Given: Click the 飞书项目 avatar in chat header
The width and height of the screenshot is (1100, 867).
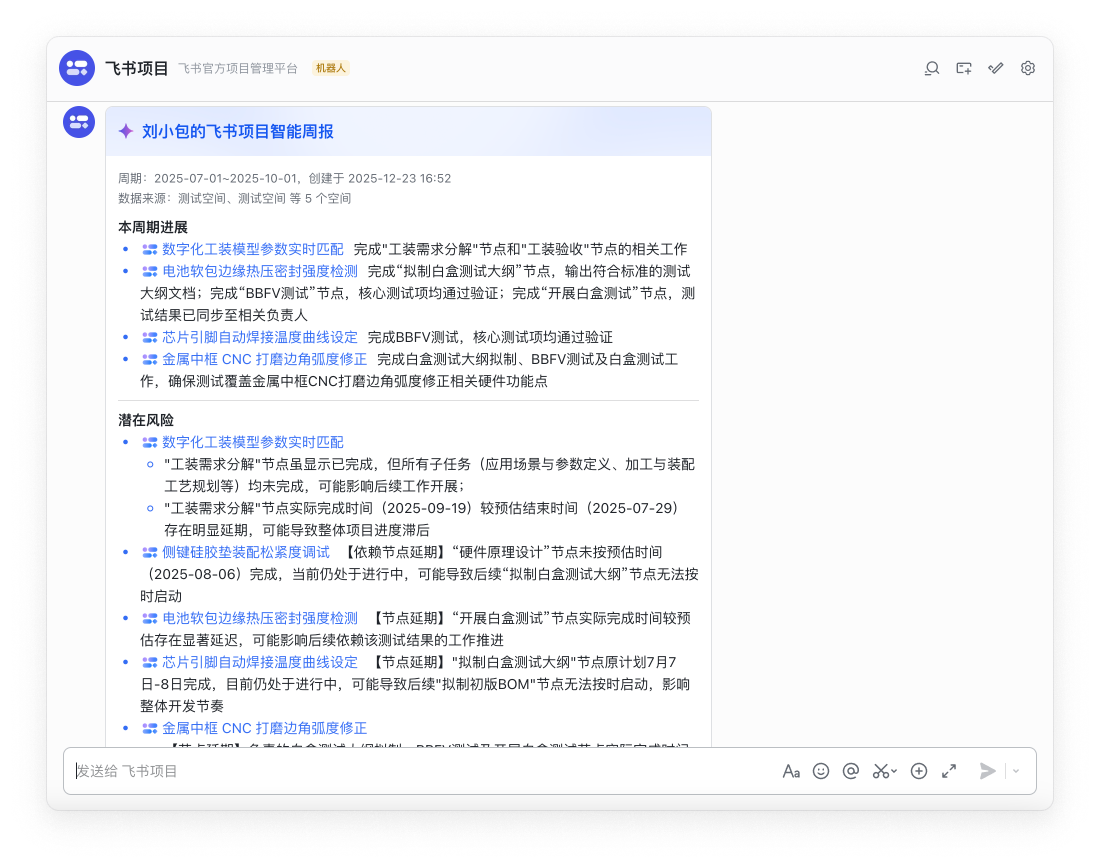Looking at the screenshot, I should tap(77, 68).
